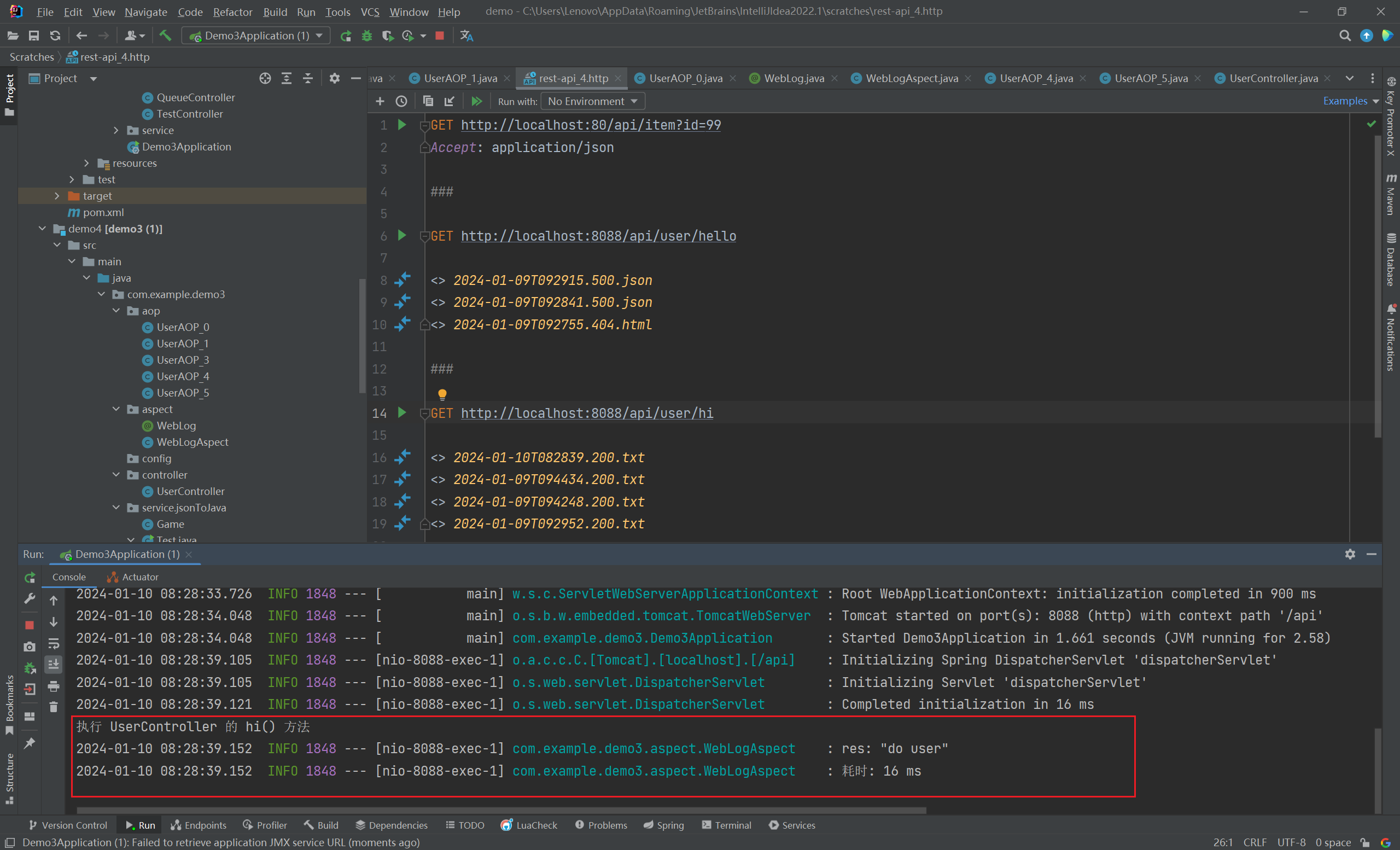Image resolution: width=1400 pixels, height=850 pixels.
Task: Run the GET request on line 1
Action: tap(402, 124)
